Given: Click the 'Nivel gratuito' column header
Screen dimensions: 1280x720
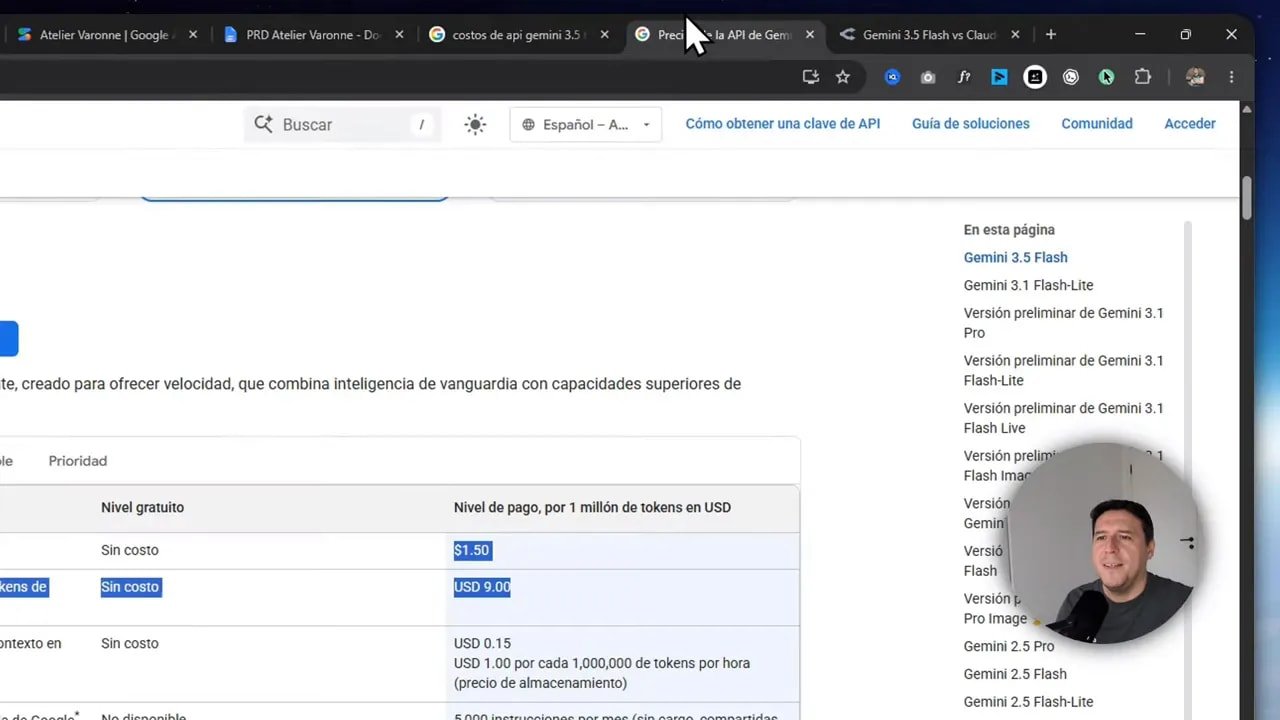Looking at the screenshot, I should coord(142,507).
